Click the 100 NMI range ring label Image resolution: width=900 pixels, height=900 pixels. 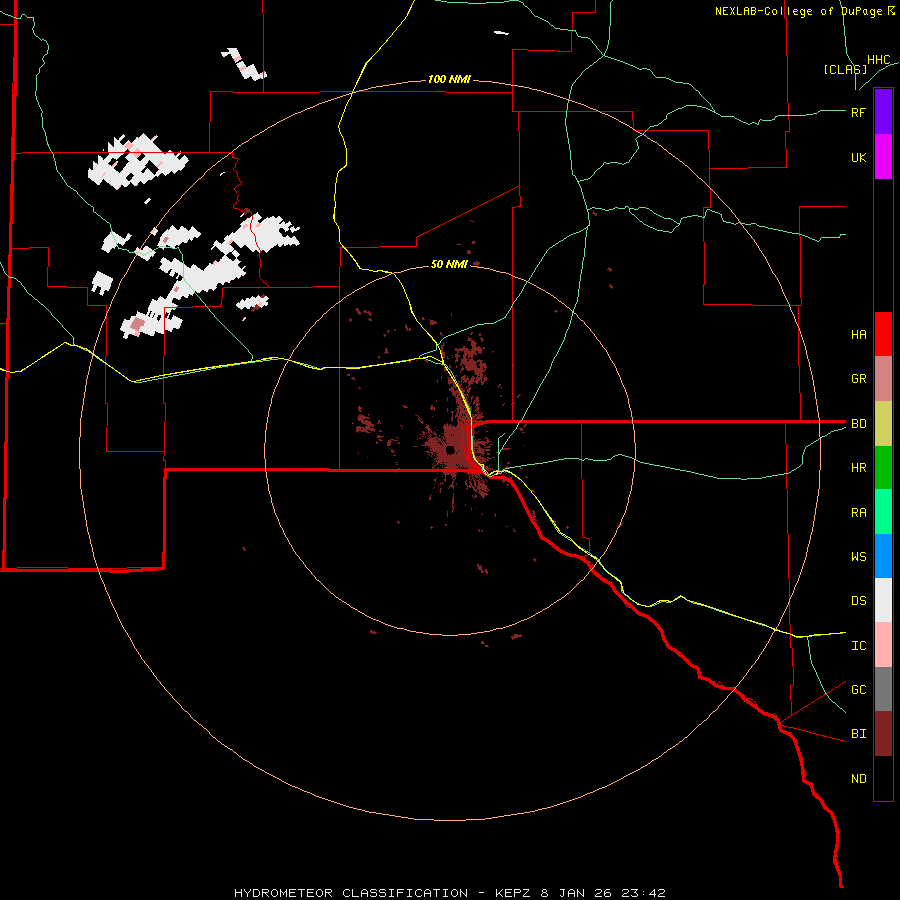coord(449,79)
